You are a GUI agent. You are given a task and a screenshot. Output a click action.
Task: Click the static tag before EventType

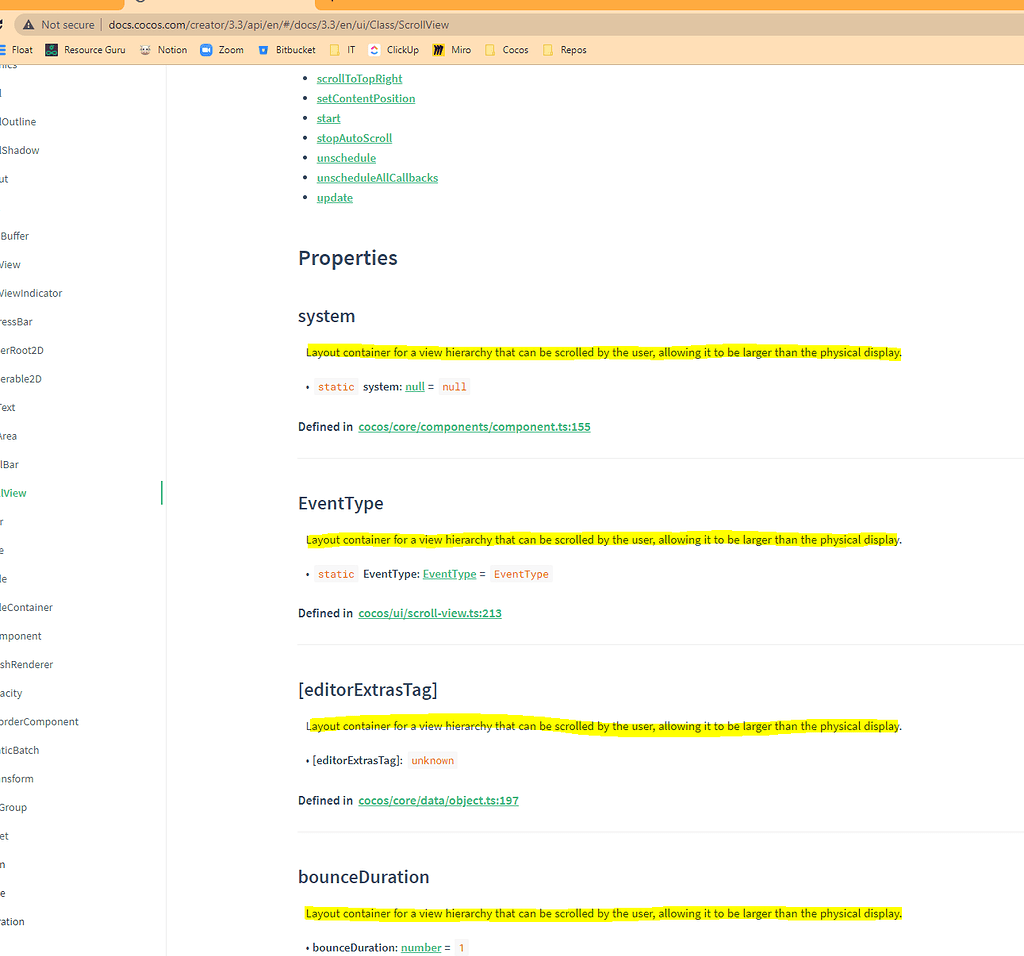click(x=336, y=574)
